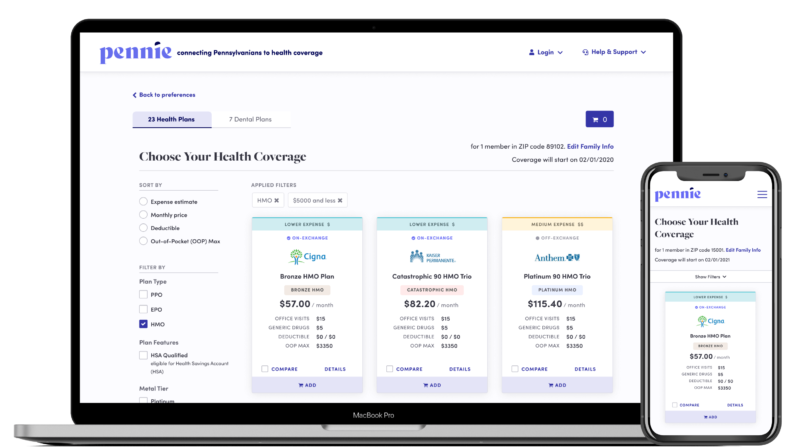Click the Kaiser Permanente logo on the Catastrophic card
This screenshot has width=800, height=447.
[x=432, y=257]
